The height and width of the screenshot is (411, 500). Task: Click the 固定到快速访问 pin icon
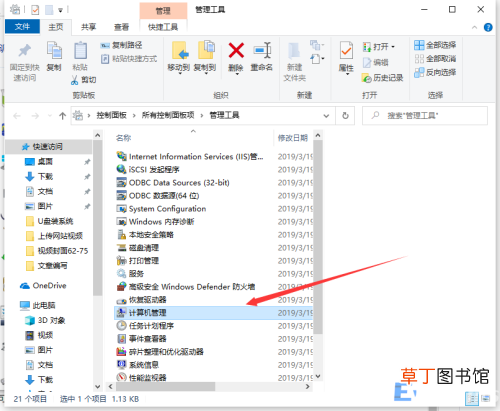pyautogui.click(x=24, y=51)
